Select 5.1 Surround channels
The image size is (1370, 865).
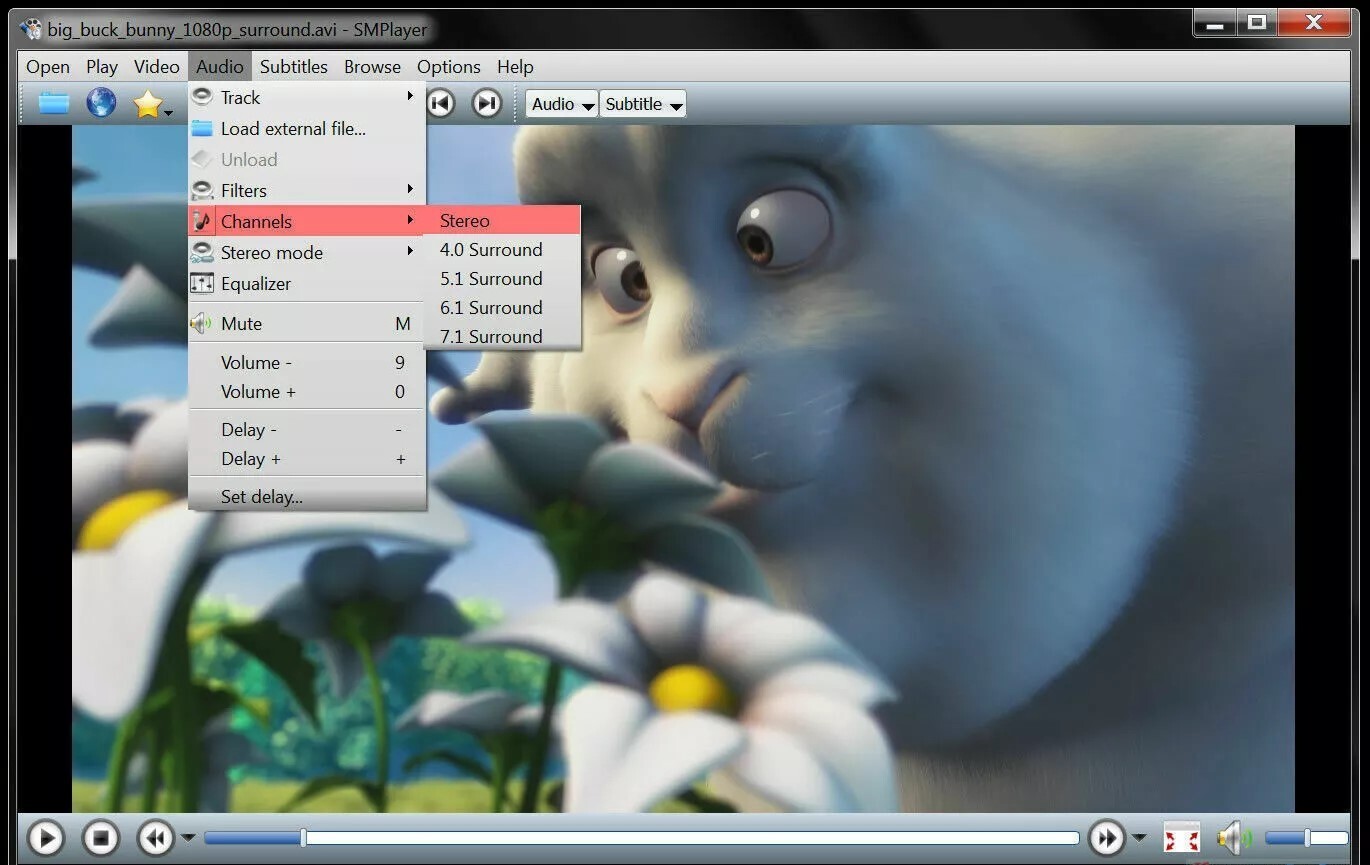(503, 279)
